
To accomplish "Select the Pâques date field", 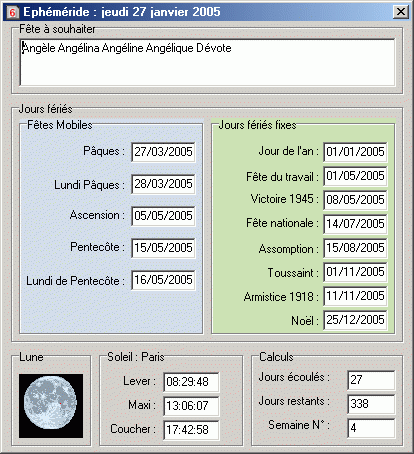I will [163, 152].
